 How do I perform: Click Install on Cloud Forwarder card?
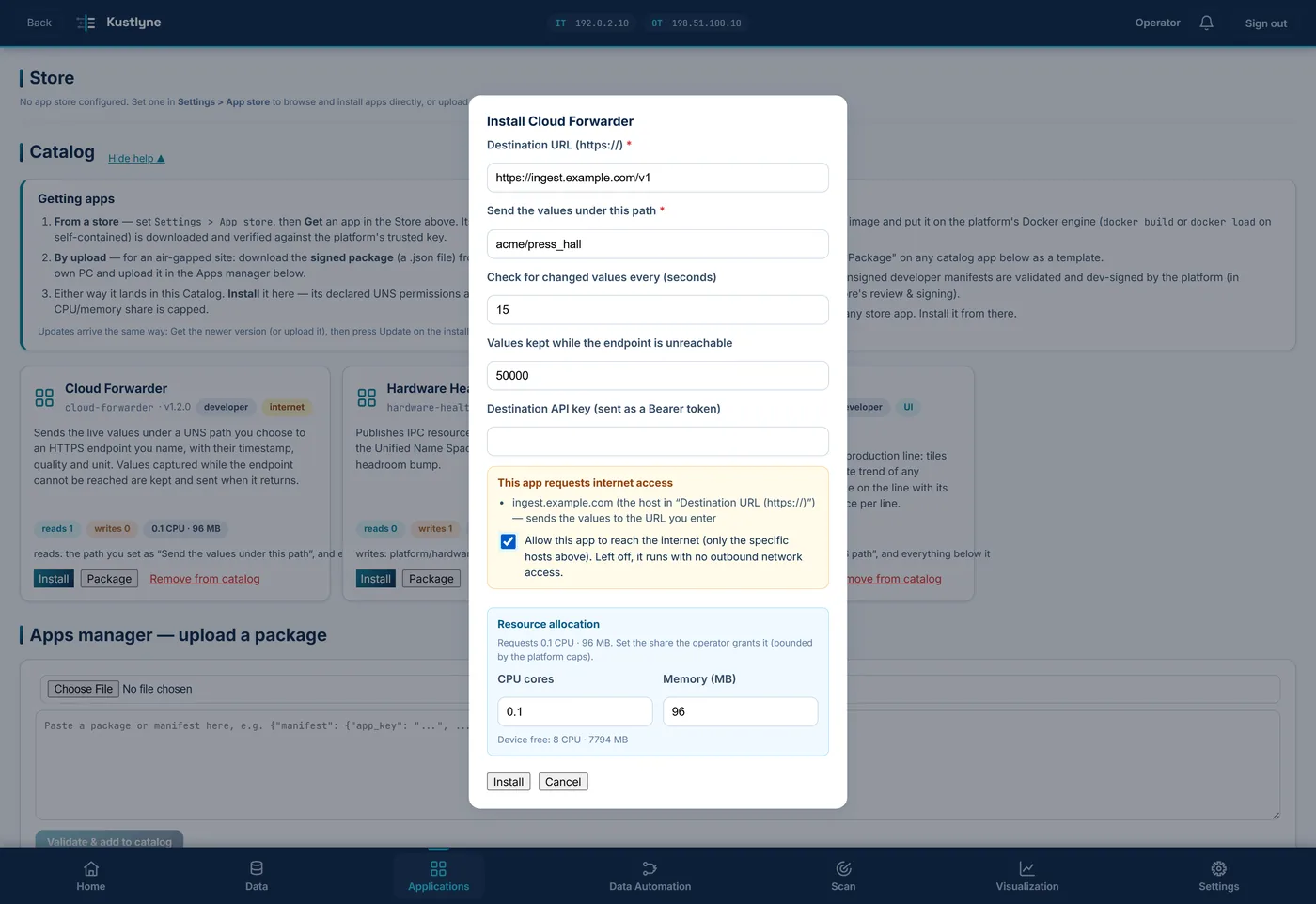54,579
